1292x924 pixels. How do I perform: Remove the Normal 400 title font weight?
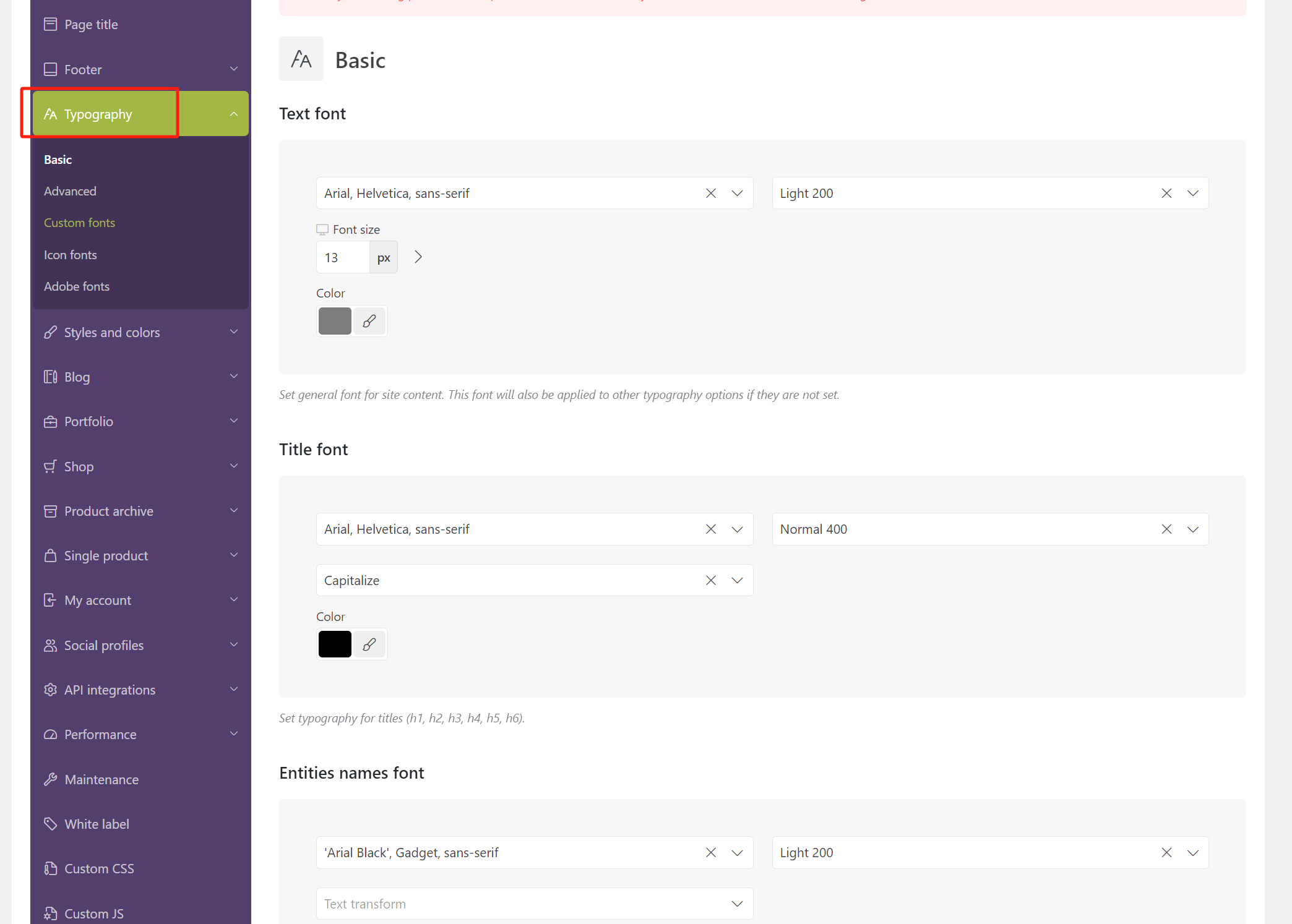tap(1166, 529)
